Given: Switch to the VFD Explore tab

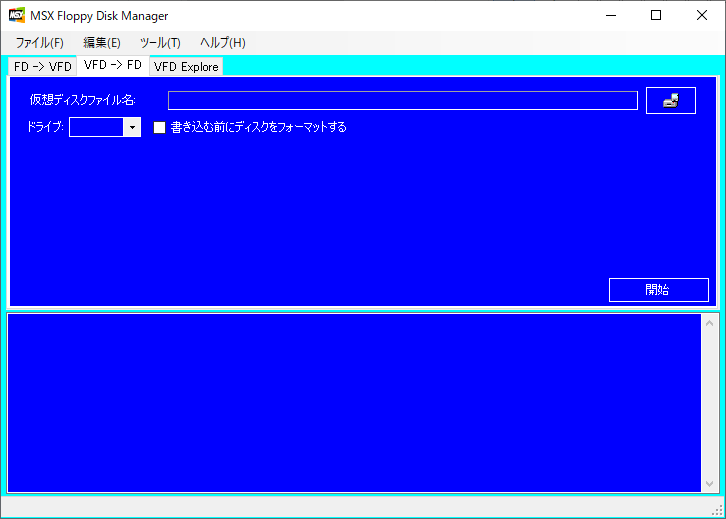Looking at the screenshot, I should point(186,67).
